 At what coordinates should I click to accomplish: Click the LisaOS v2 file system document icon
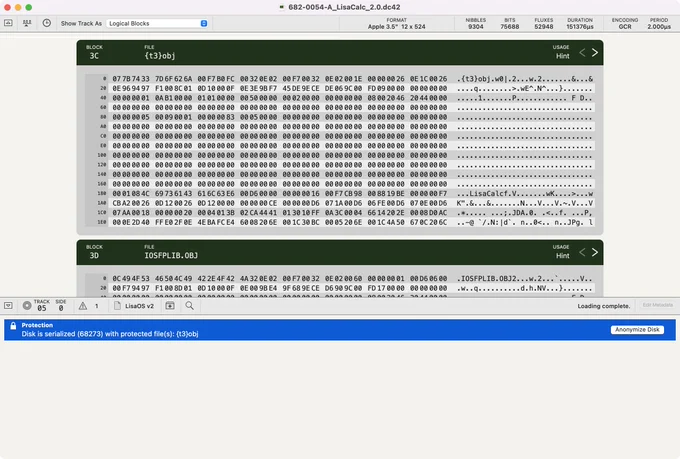tap(117, 305)
